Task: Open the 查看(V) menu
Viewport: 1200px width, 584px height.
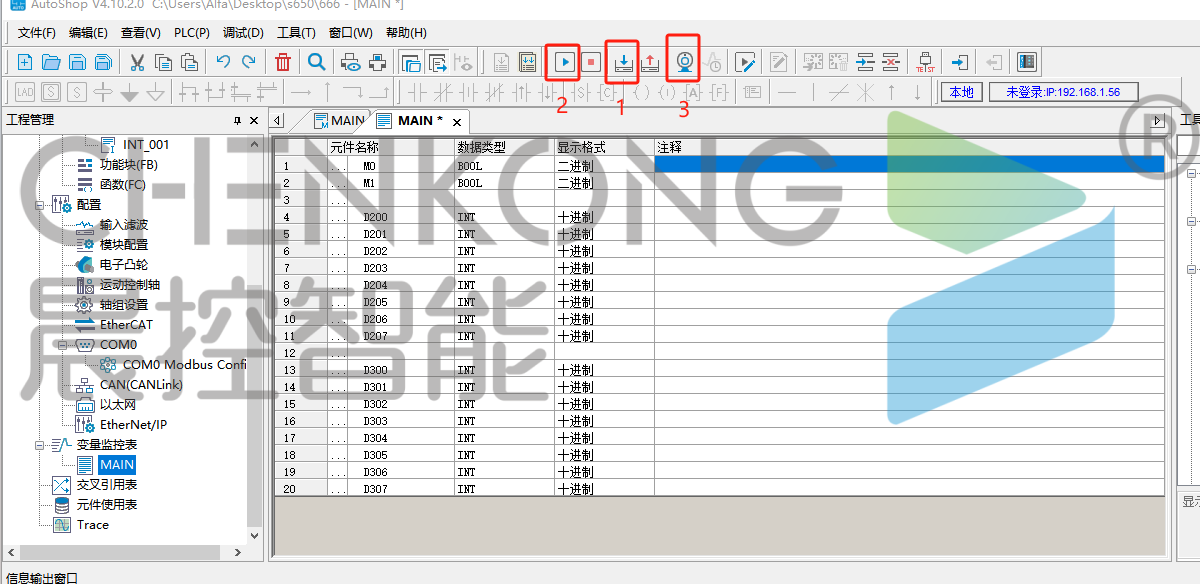Action: pos(140,33)
